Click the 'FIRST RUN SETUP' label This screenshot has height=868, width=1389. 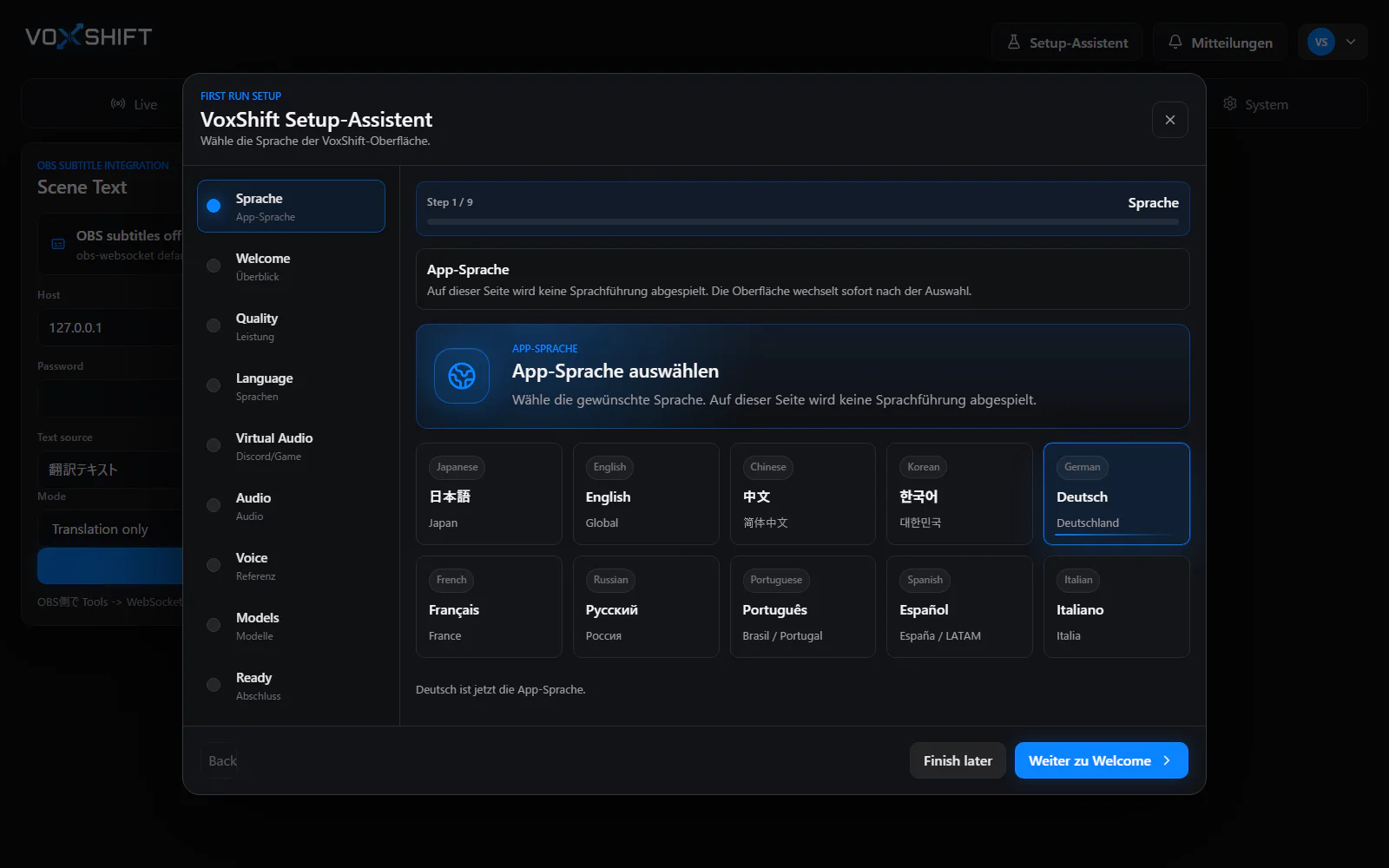(240, 95)
